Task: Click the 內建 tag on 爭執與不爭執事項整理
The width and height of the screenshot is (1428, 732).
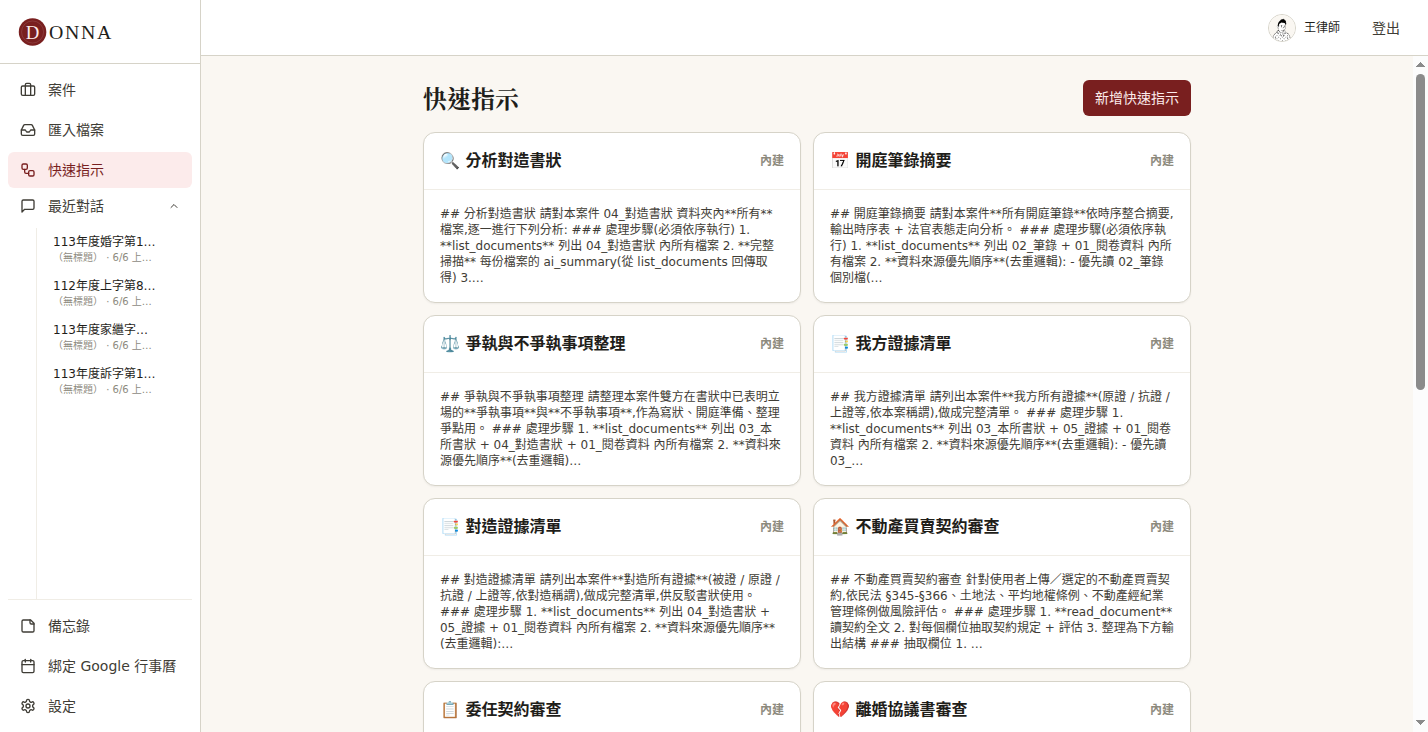Action: coord(772,344)
